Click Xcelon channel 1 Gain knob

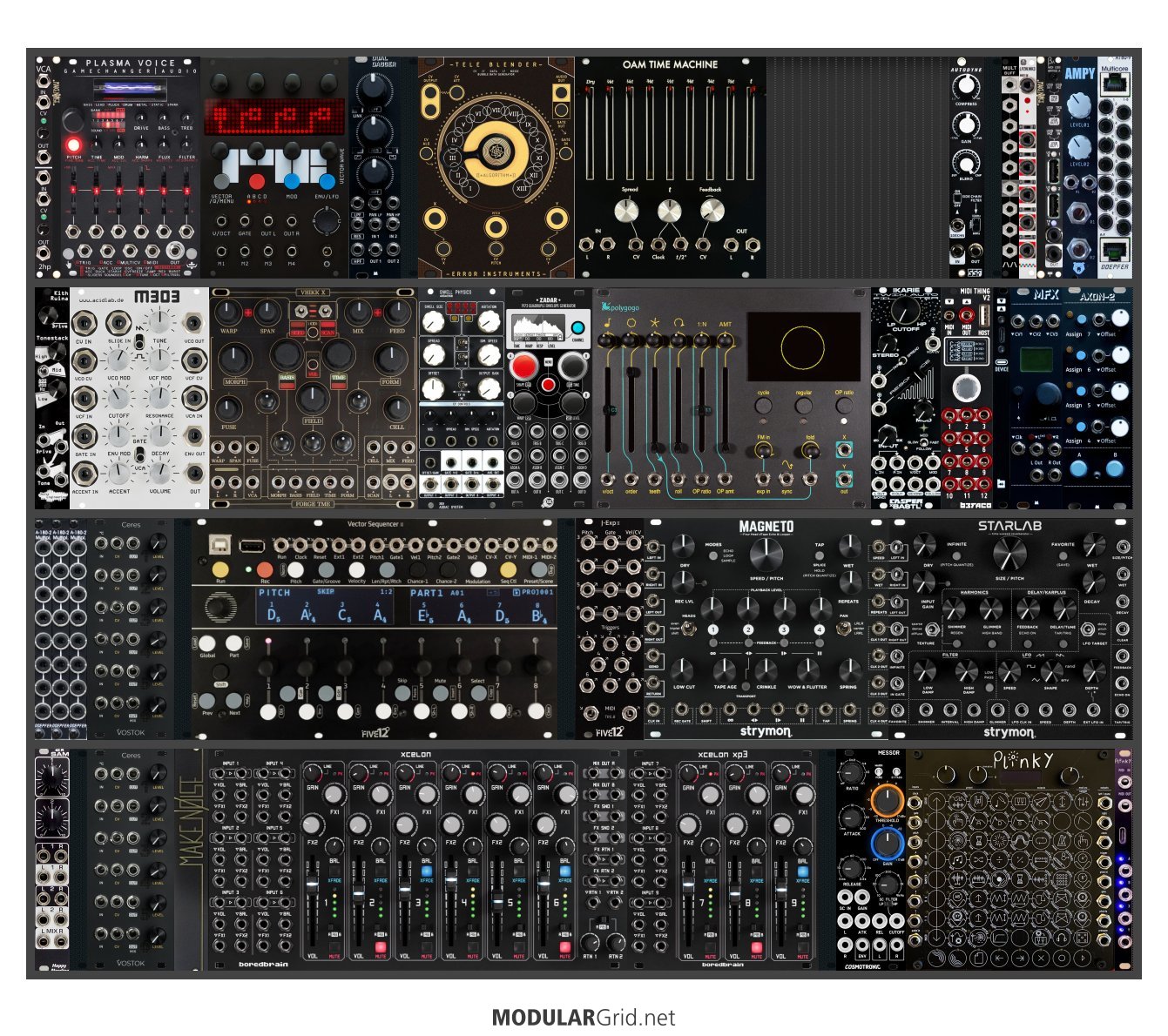[312, 773]
